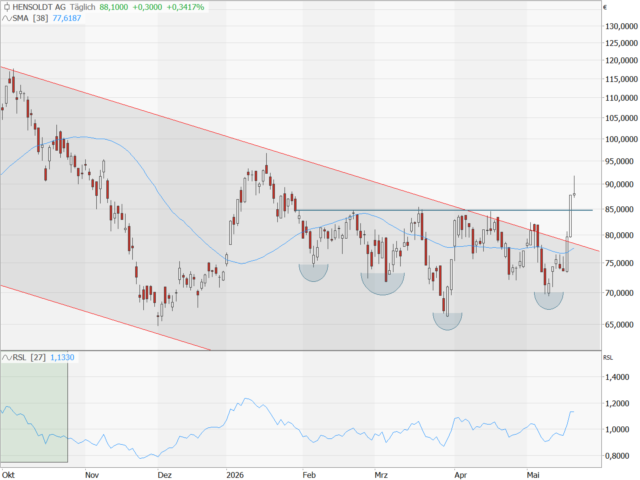Click the HENSOLDT AG stock title
Screen dimensions: 640x480
[39, 7]
